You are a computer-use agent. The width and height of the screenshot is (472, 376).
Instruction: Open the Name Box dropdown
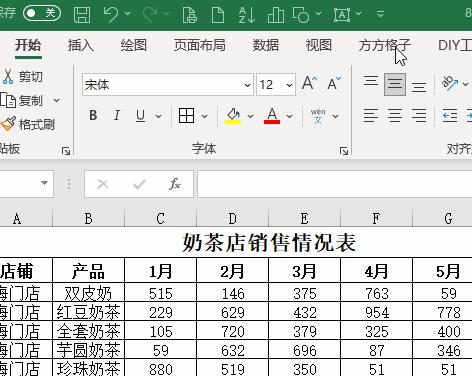pyautogui.click(x=44, y=183)
